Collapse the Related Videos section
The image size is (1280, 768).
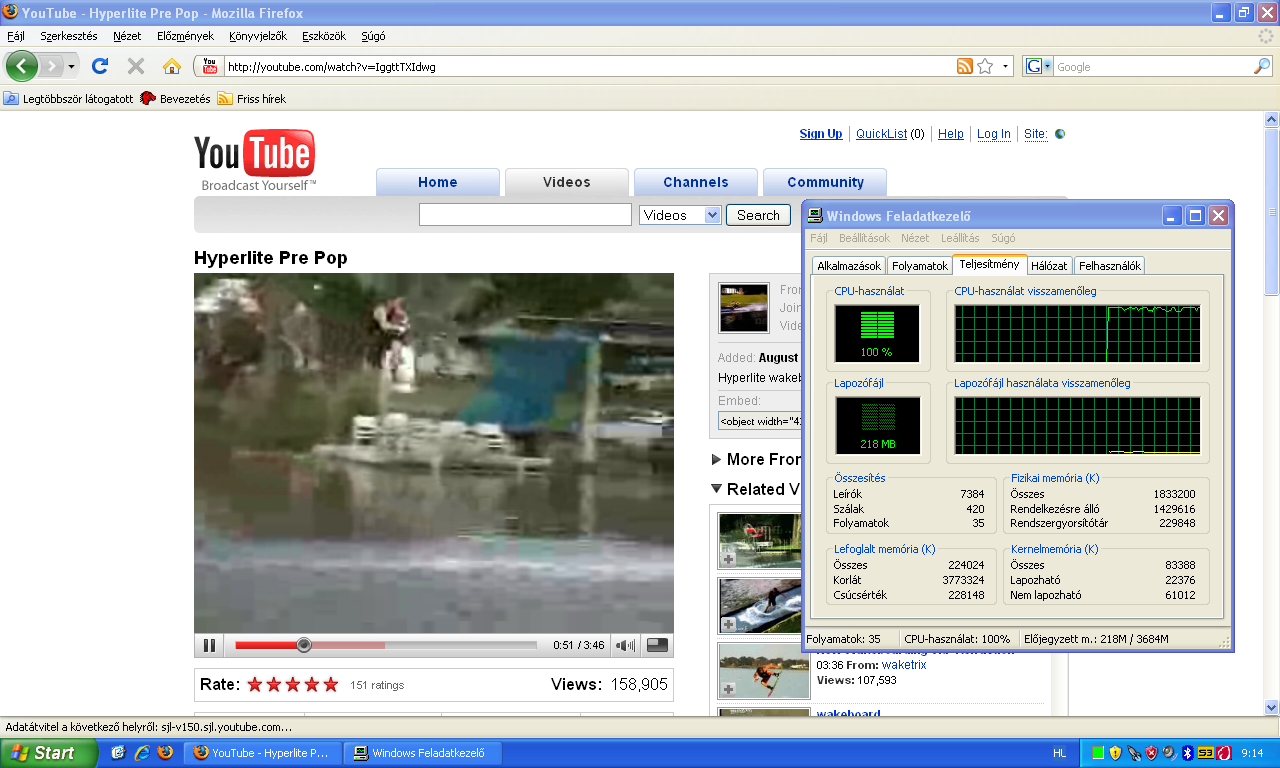tap(716, 489)
